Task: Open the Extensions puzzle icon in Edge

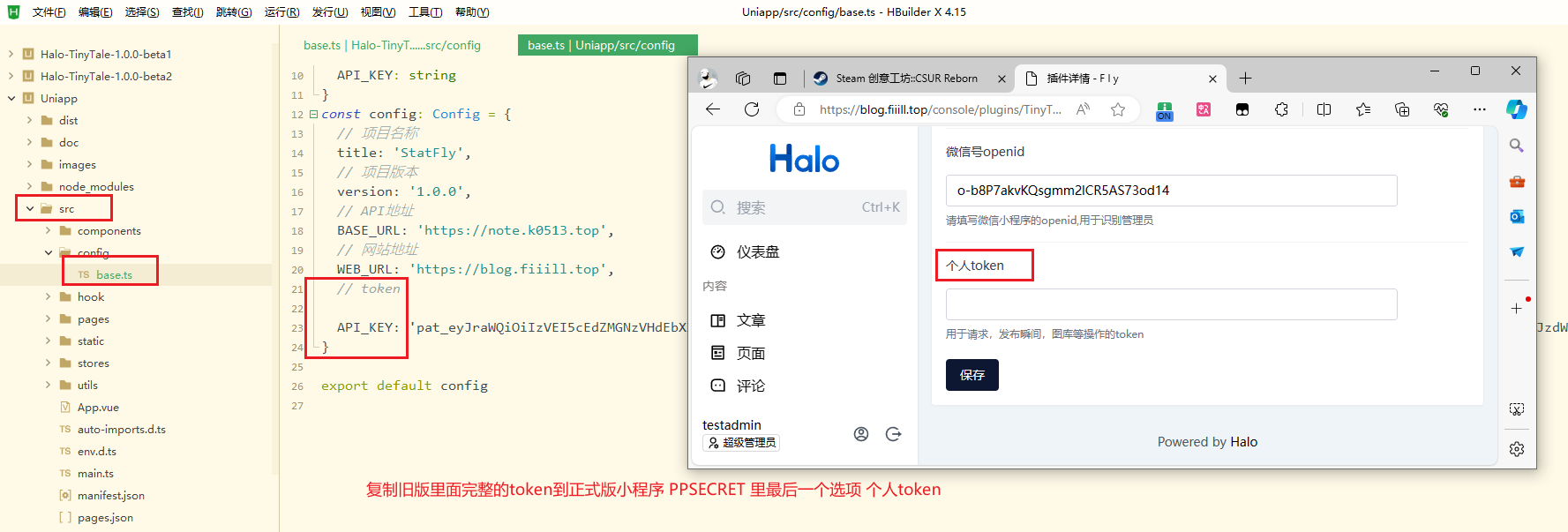Action: pyautogui.click(x=1281, y=109)
